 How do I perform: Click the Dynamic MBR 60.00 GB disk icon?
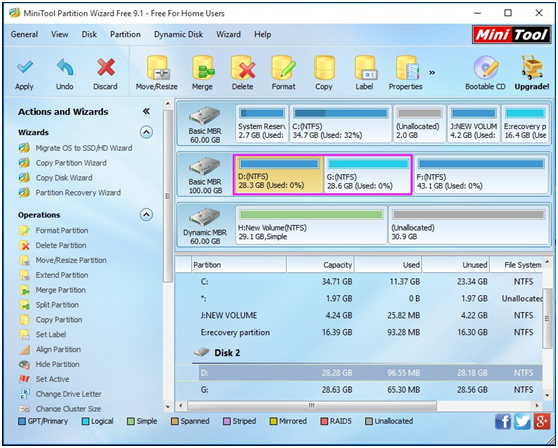(205, 217)
